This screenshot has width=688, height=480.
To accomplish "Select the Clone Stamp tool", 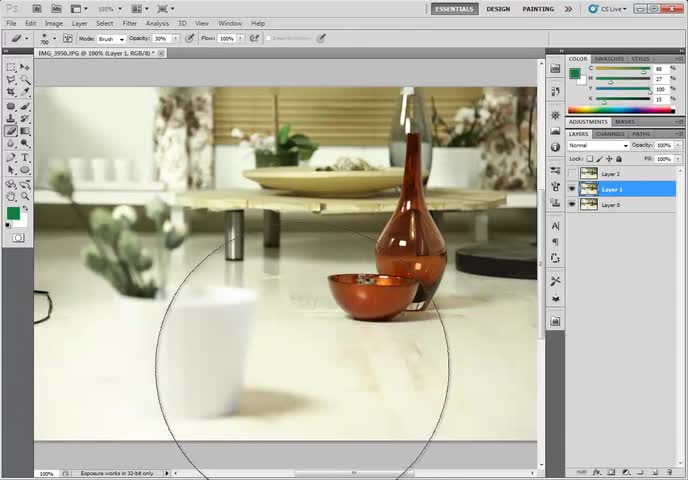I will (11, 118).
